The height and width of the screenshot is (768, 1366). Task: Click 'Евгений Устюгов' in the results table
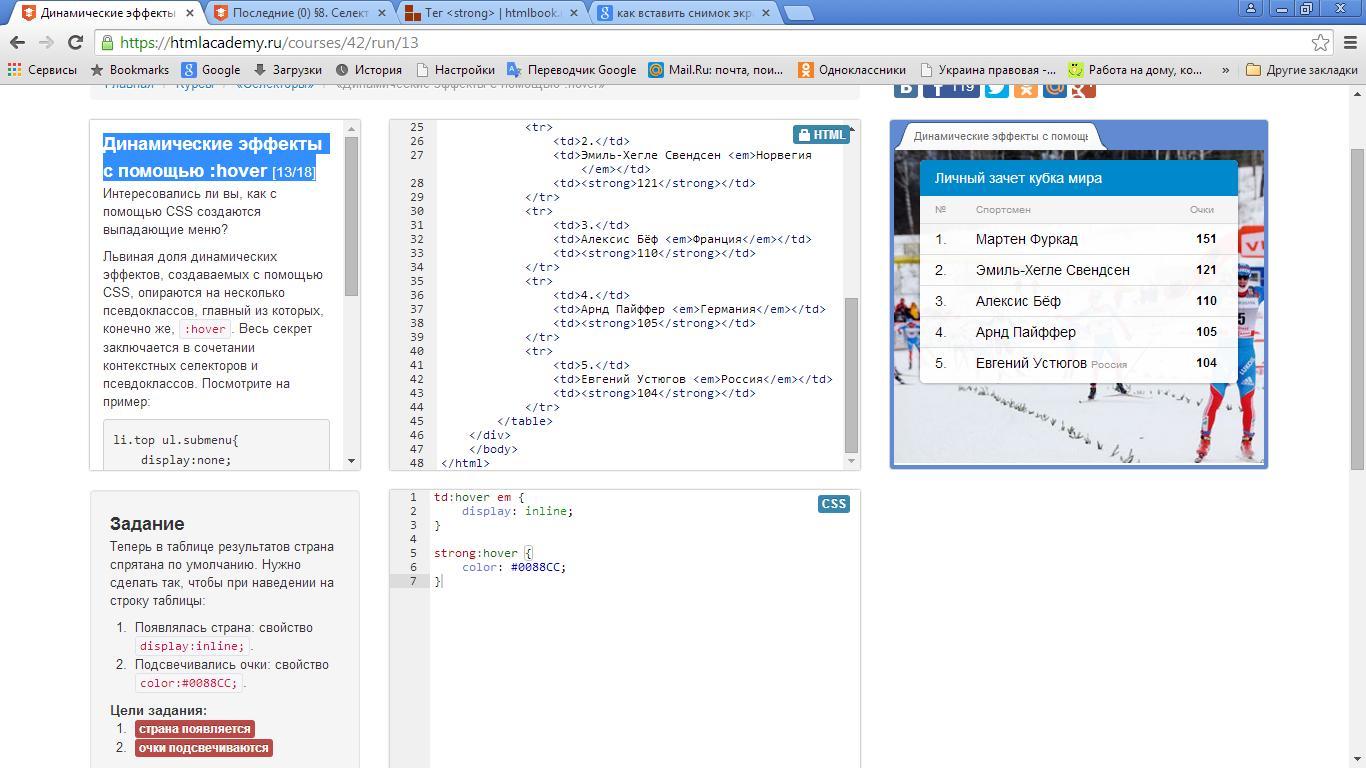[x=1031, y=363]
